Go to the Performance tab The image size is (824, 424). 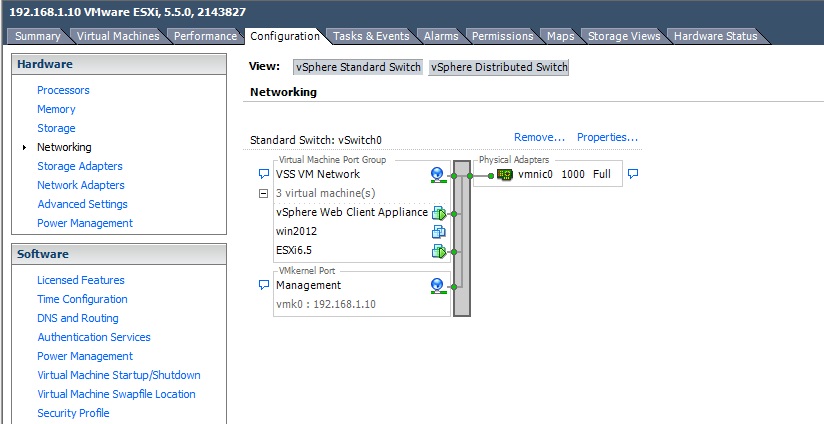[205, 36]
